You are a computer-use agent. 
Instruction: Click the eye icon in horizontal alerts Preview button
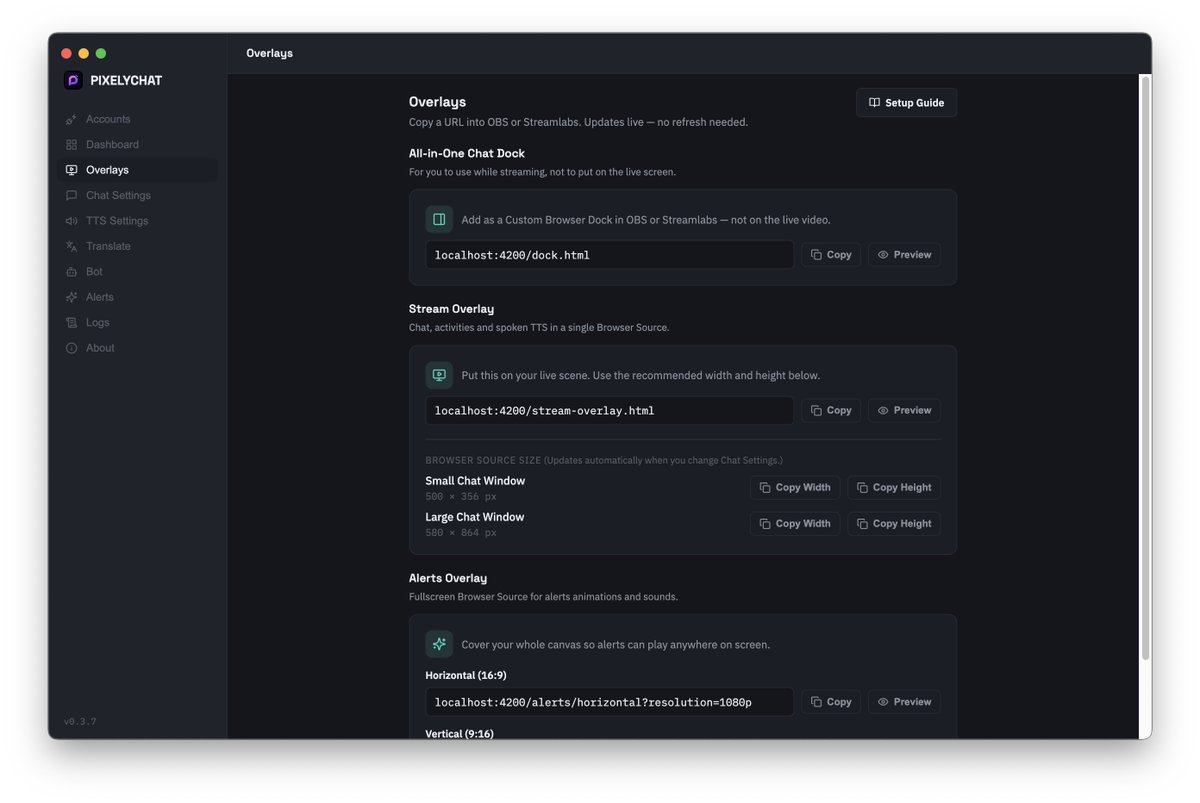point(883,702)
